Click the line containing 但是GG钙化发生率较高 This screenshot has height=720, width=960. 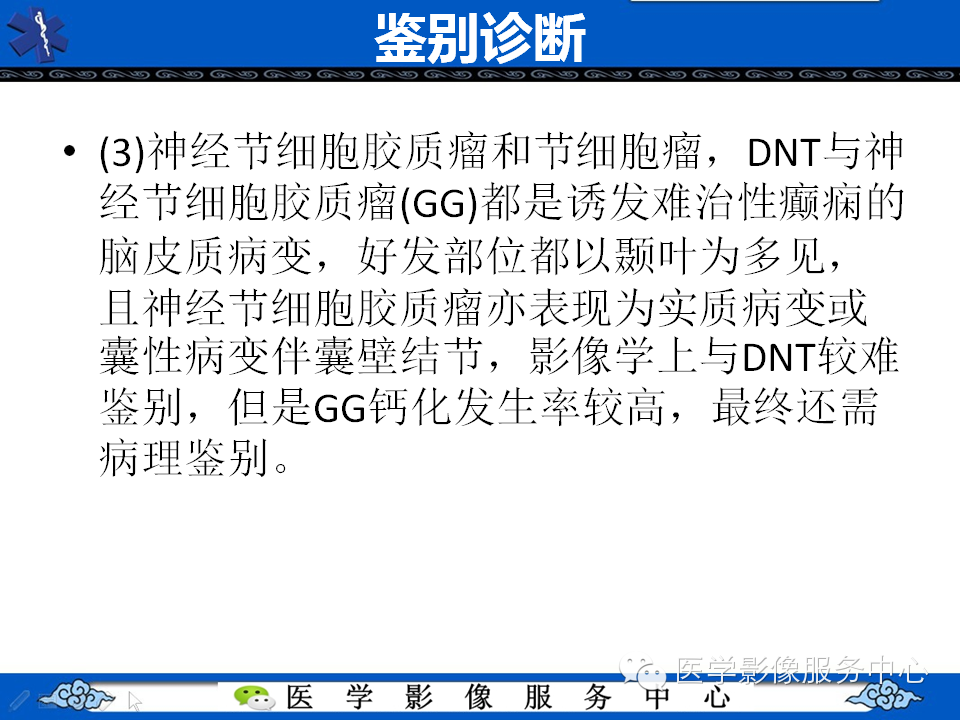(489, 408)
